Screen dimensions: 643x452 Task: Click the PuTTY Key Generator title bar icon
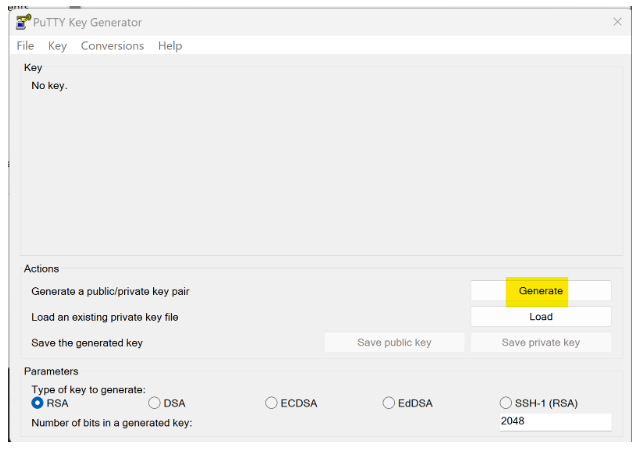(23, 22)
